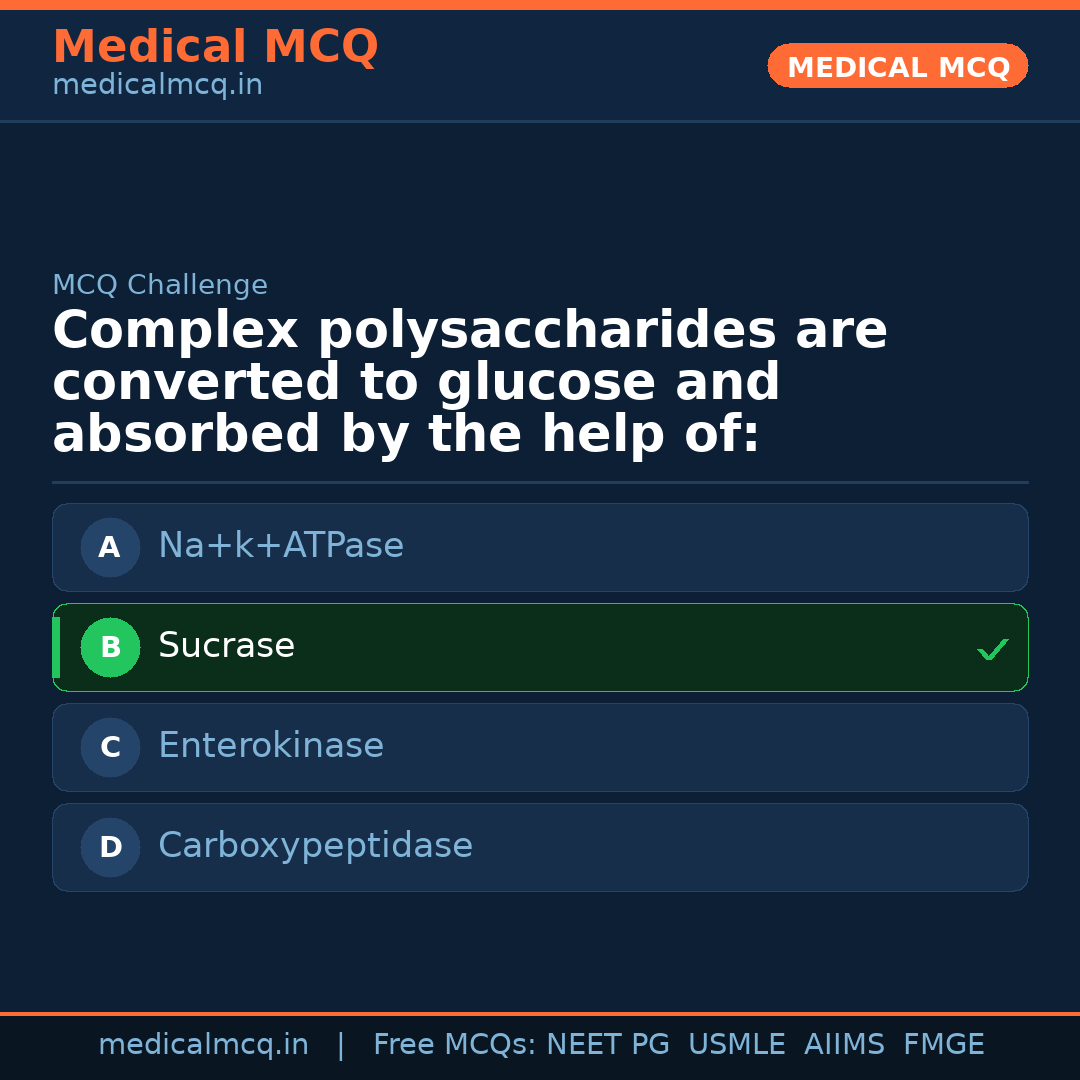
Task: Click the question text heading
Action: pos(470,383)
